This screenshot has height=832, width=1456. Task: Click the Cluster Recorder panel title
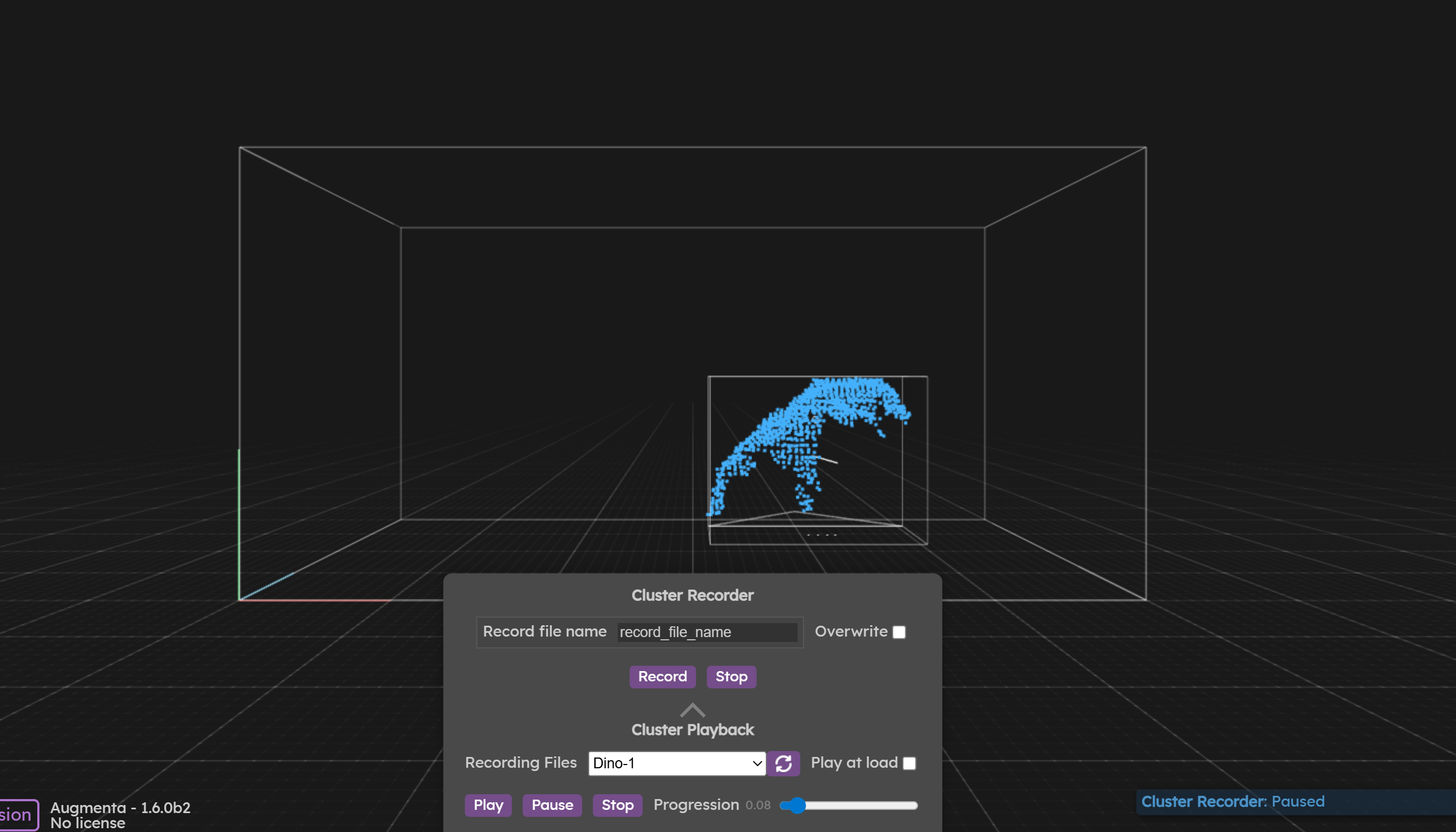coord(692,596)
